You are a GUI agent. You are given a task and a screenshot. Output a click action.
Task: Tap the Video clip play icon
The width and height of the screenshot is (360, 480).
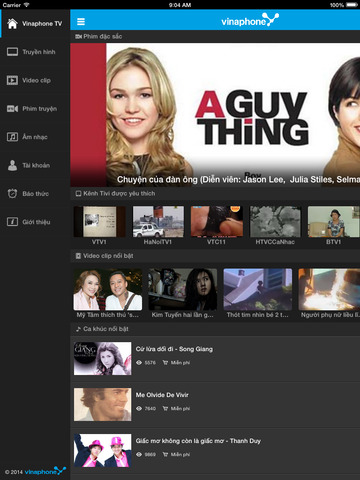12,80
